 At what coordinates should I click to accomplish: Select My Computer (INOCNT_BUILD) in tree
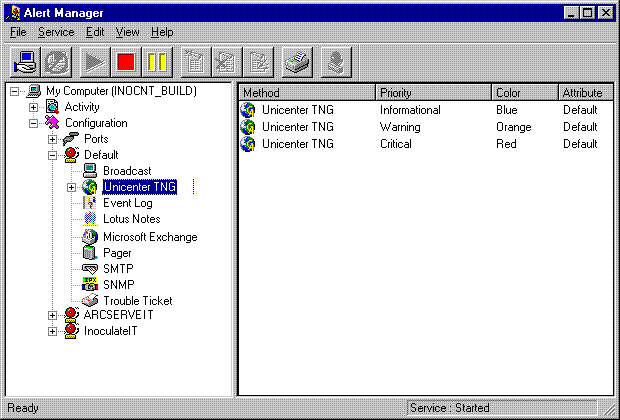121,91
